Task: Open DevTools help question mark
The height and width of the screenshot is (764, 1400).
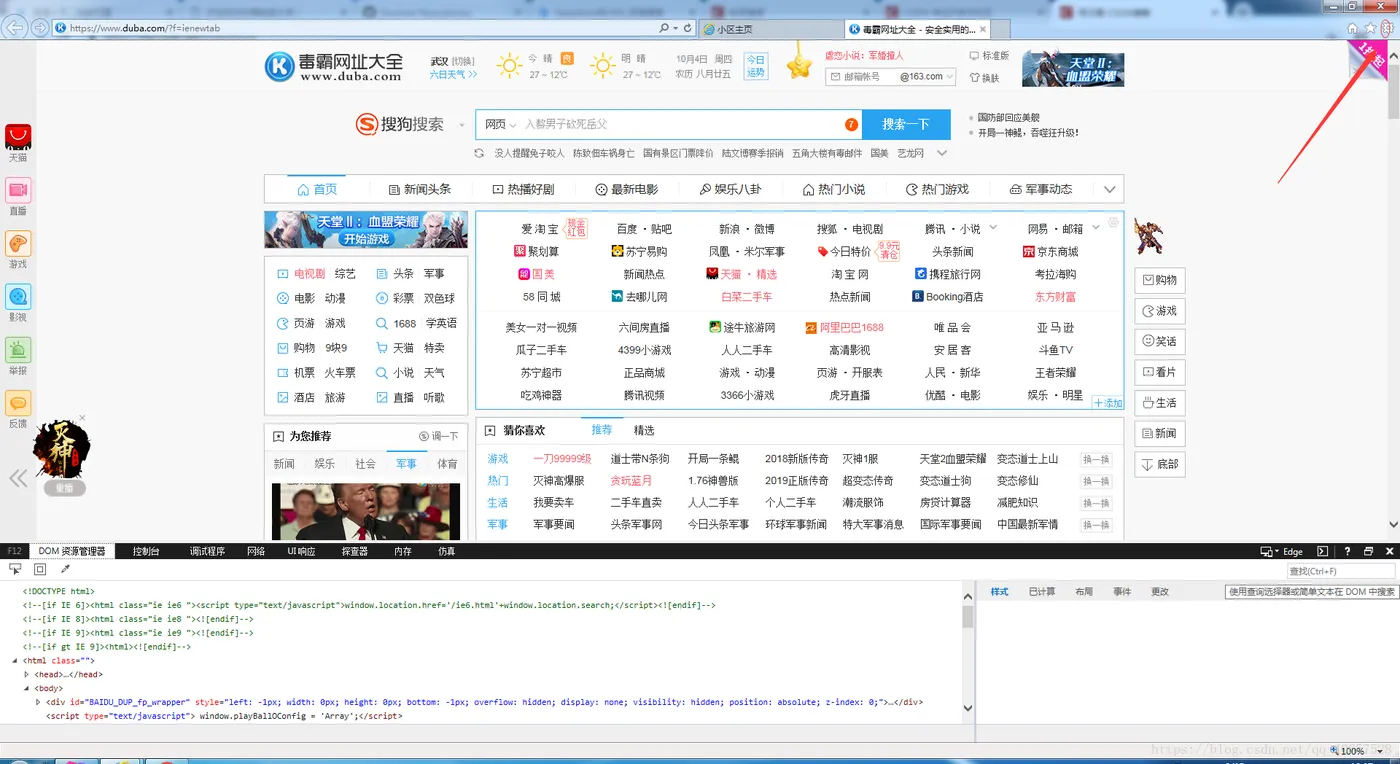Action: click(x=1346, y=551)
